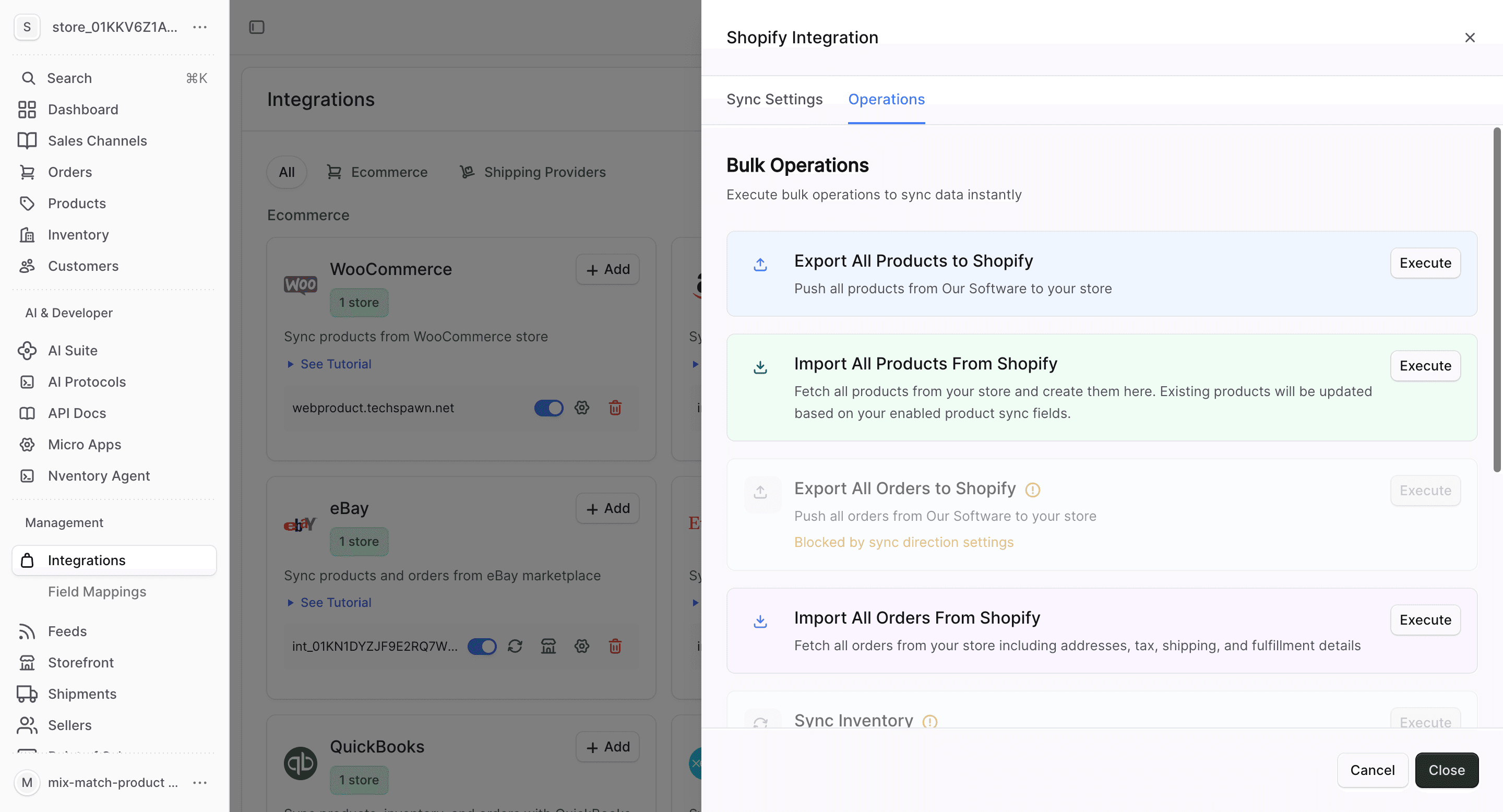Click the Cancel button
The width and height of the screenshot is (1503, 812).
coord(1373,770)
